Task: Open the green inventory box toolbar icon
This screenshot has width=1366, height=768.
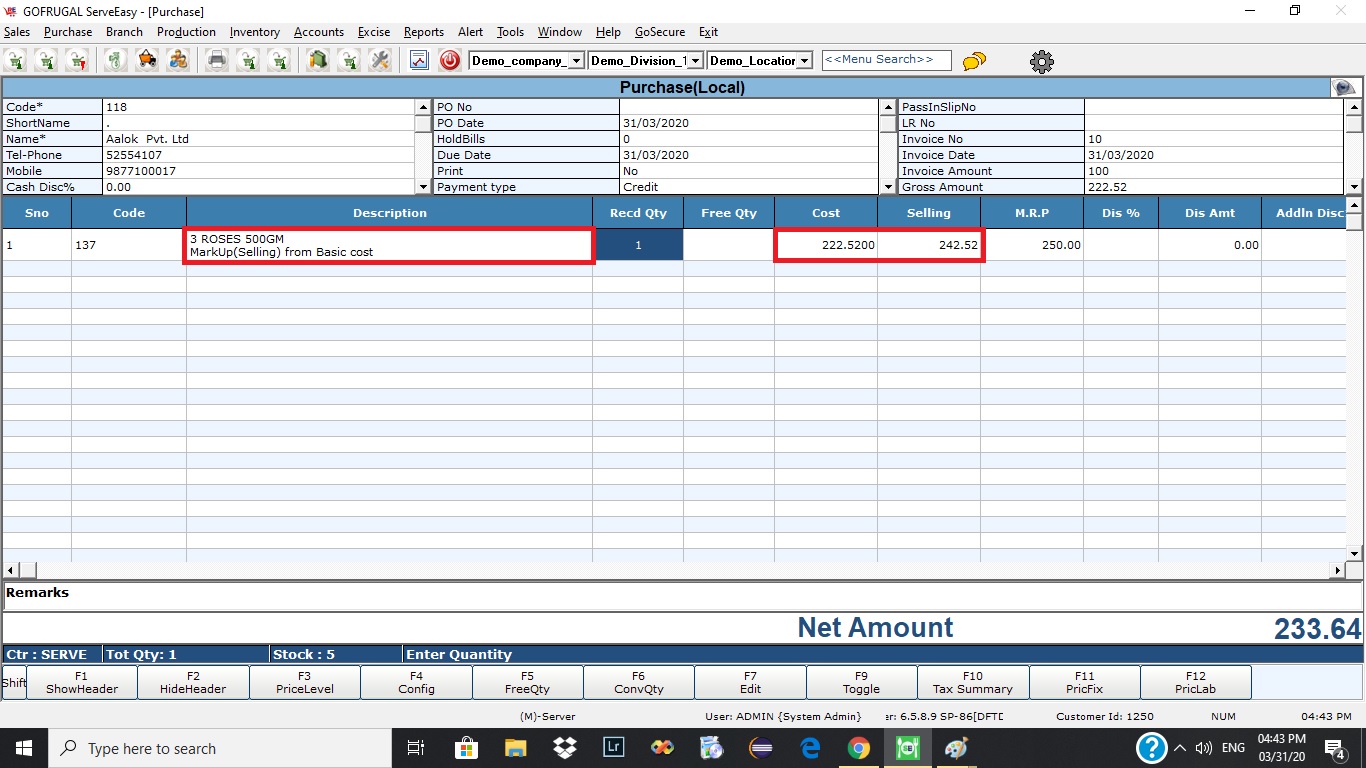Action: pos(318,60)
